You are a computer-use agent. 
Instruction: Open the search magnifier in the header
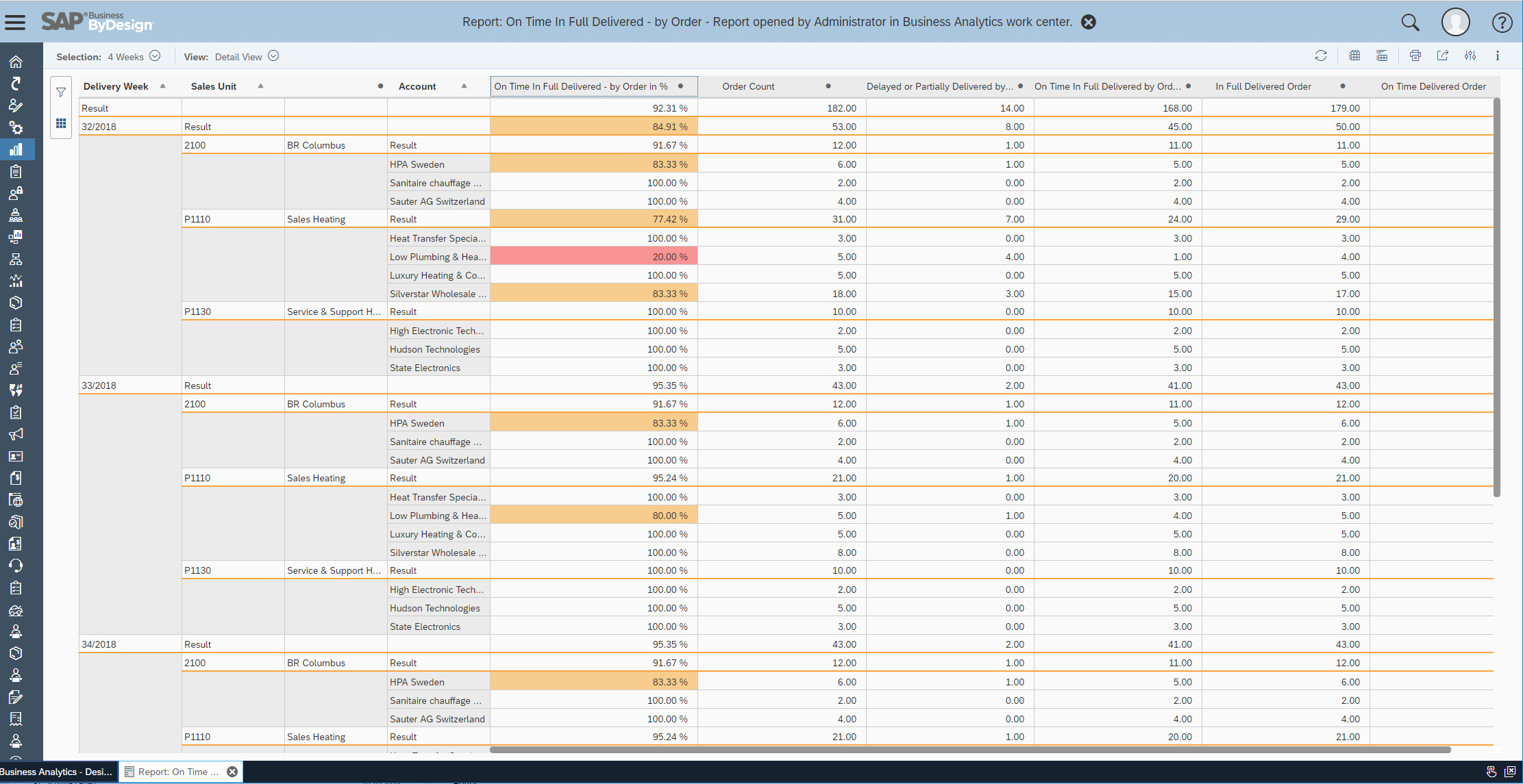tap(1410, 23)
